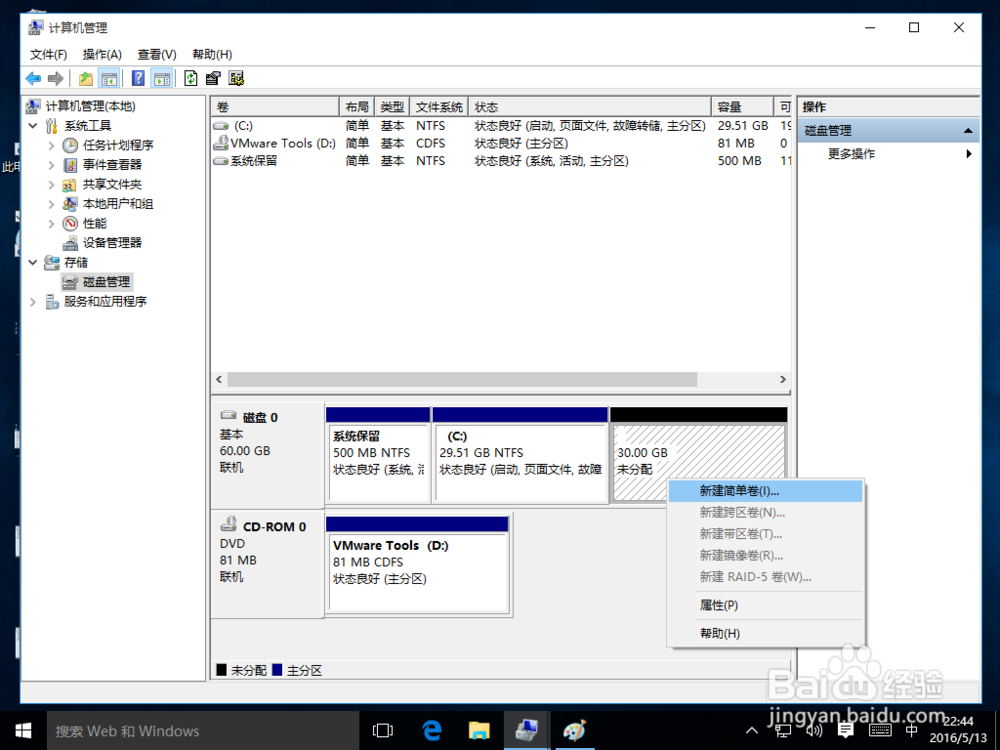Sort by the 类型 column header
1000x750 pixels.
[x=392, y=107]
